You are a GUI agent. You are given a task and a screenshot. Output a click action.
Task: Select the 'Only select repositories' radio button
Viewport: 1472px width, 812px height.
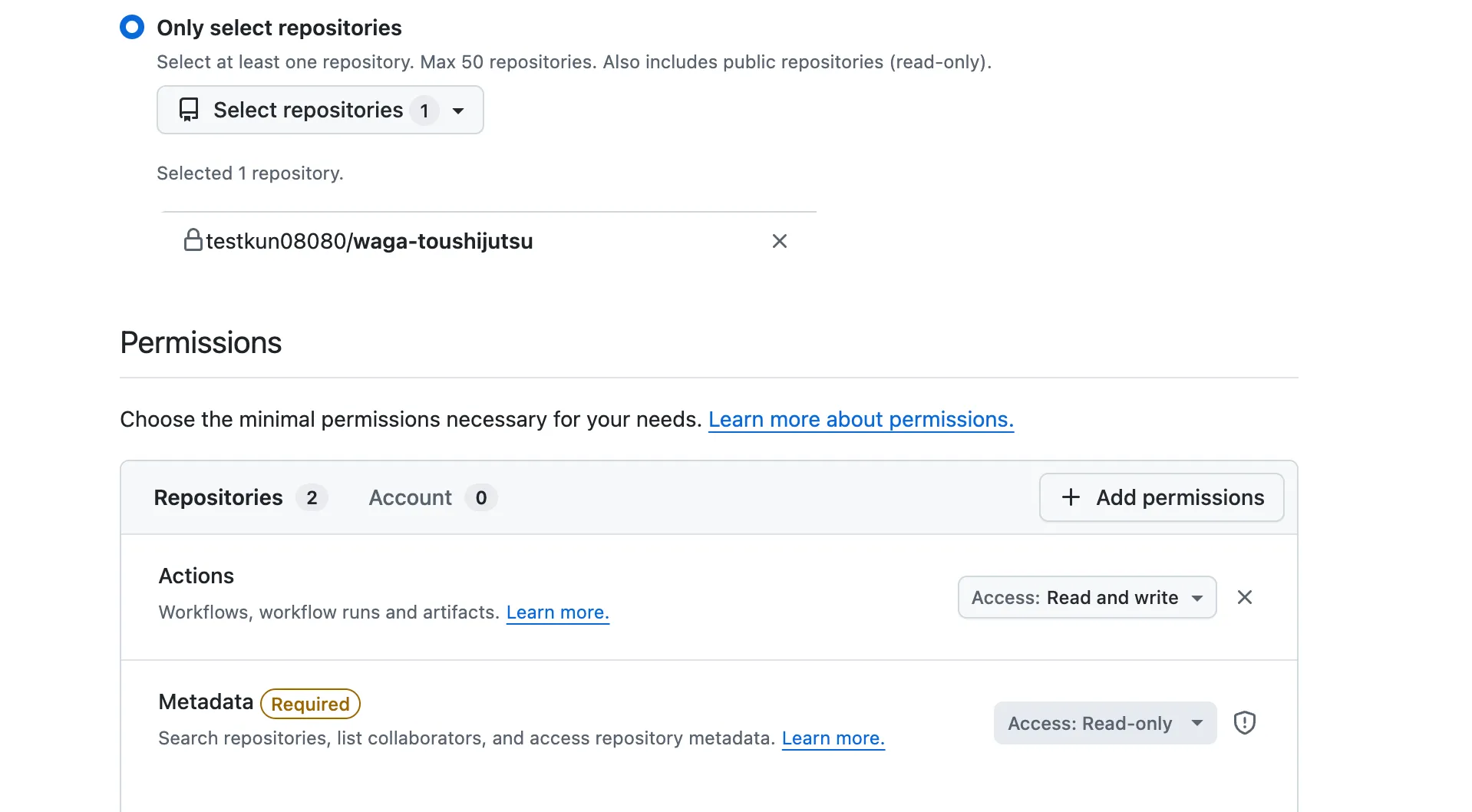(x=132, y=28)
